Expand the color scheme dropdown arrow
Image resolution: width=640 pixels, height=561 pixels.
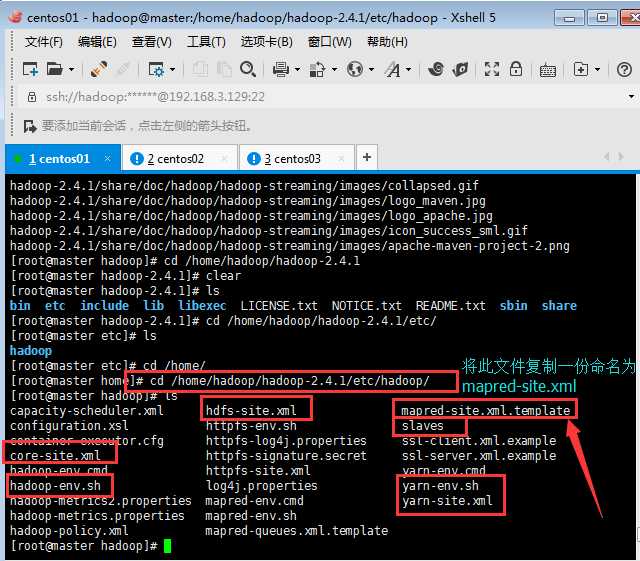point(334,69)
